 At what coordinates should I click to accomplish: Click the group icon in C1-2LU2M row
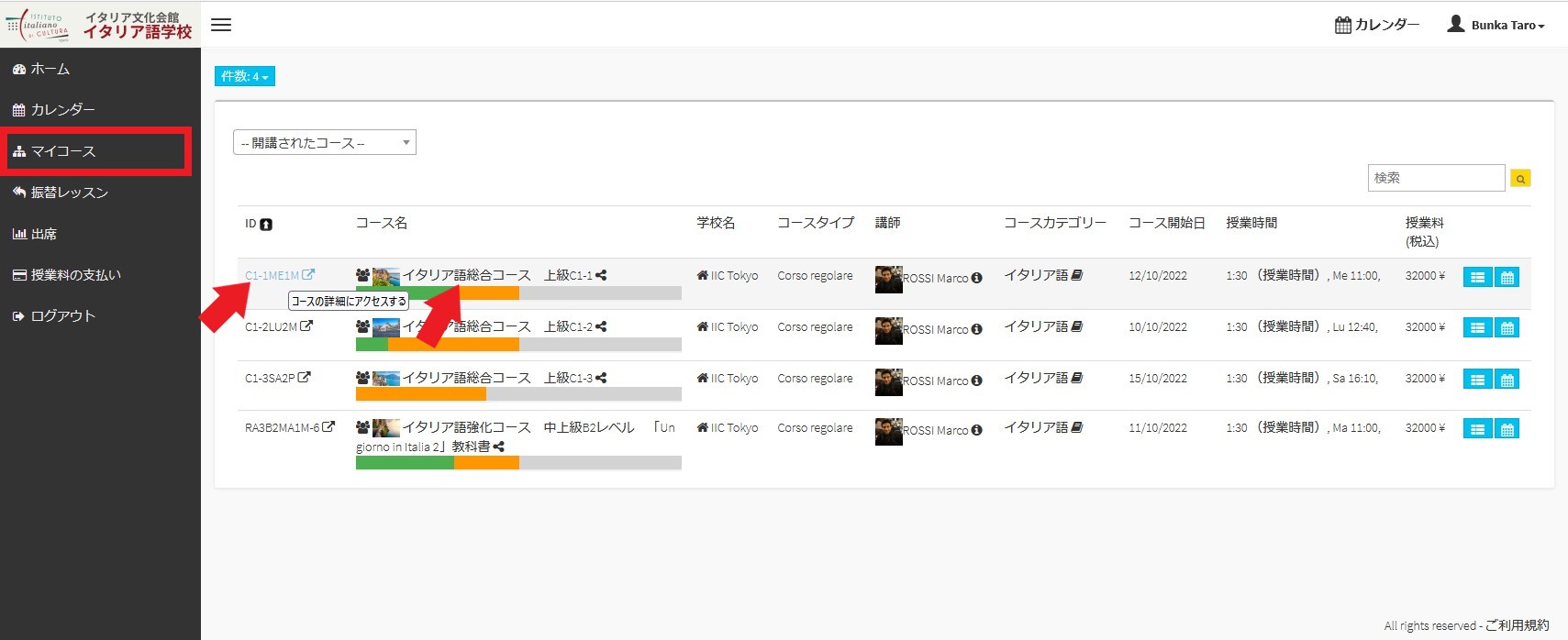pyautogui.click(x=362, y=326)
